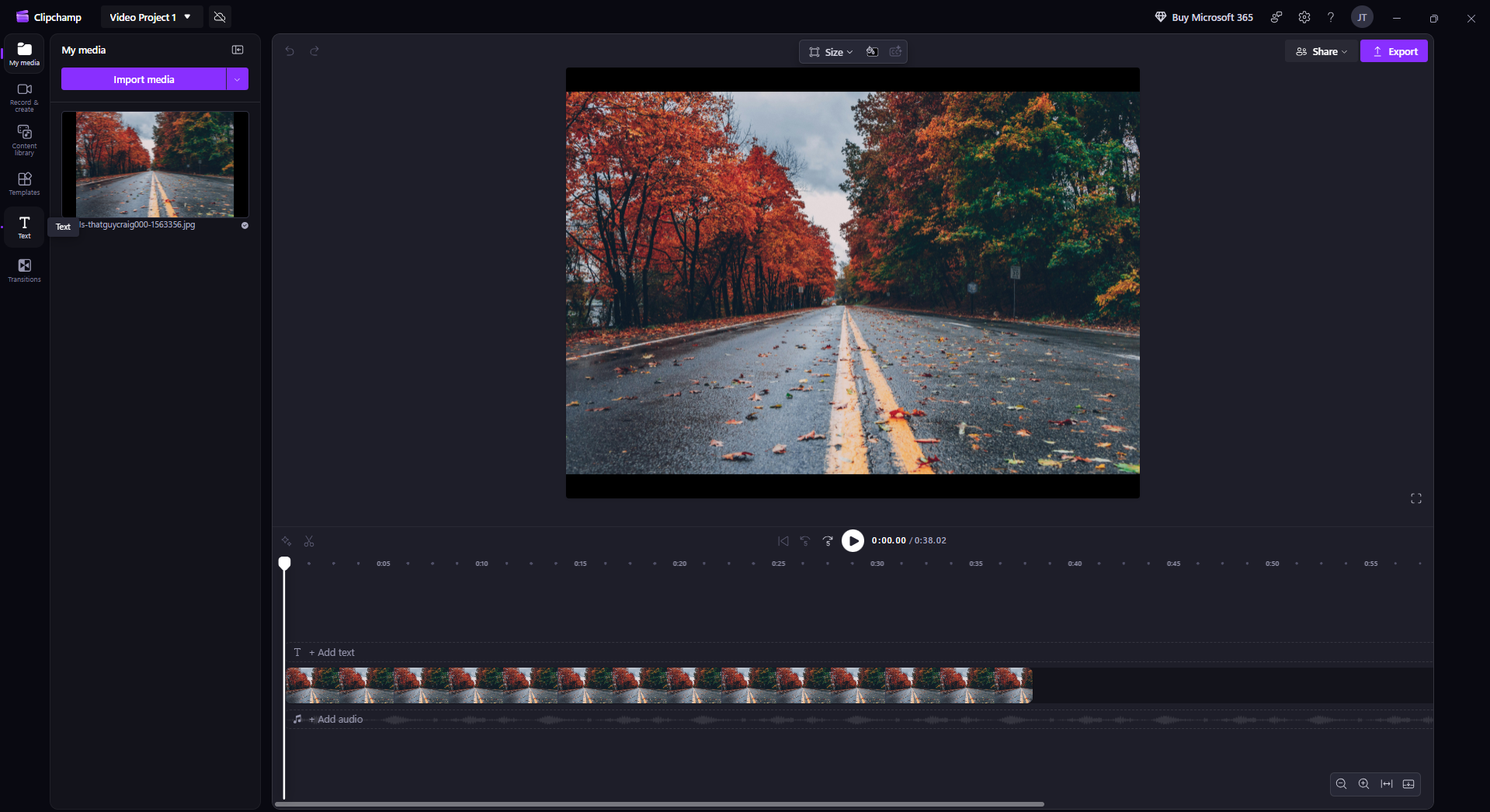Skip forward 5 seconds
The height and width of the screenshot is (812, 1490).
828,541
